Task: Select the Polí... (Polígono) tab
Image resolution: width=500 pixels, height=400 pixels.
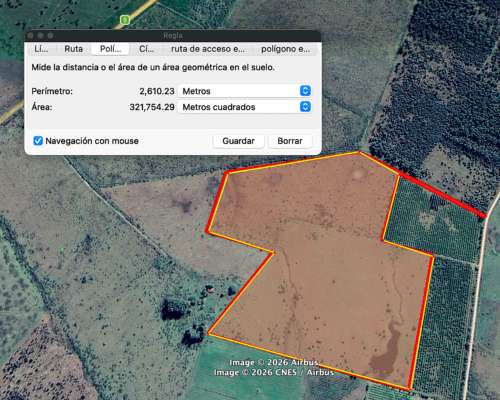Action: (x=110, y=49)
